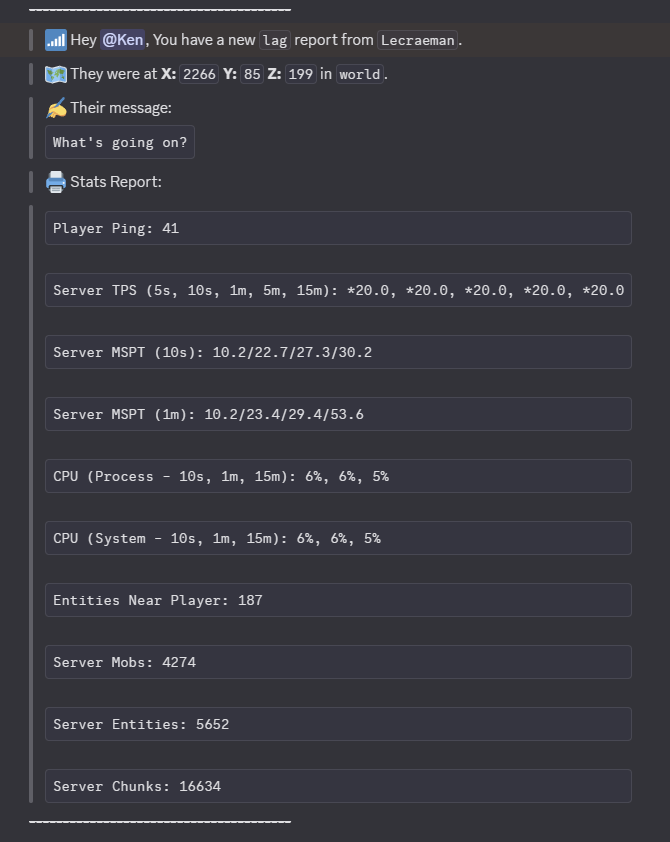Screen dimensions: 670x842
Task: Click the Lecraeman player name tag
Action: [x=417, y=41]
